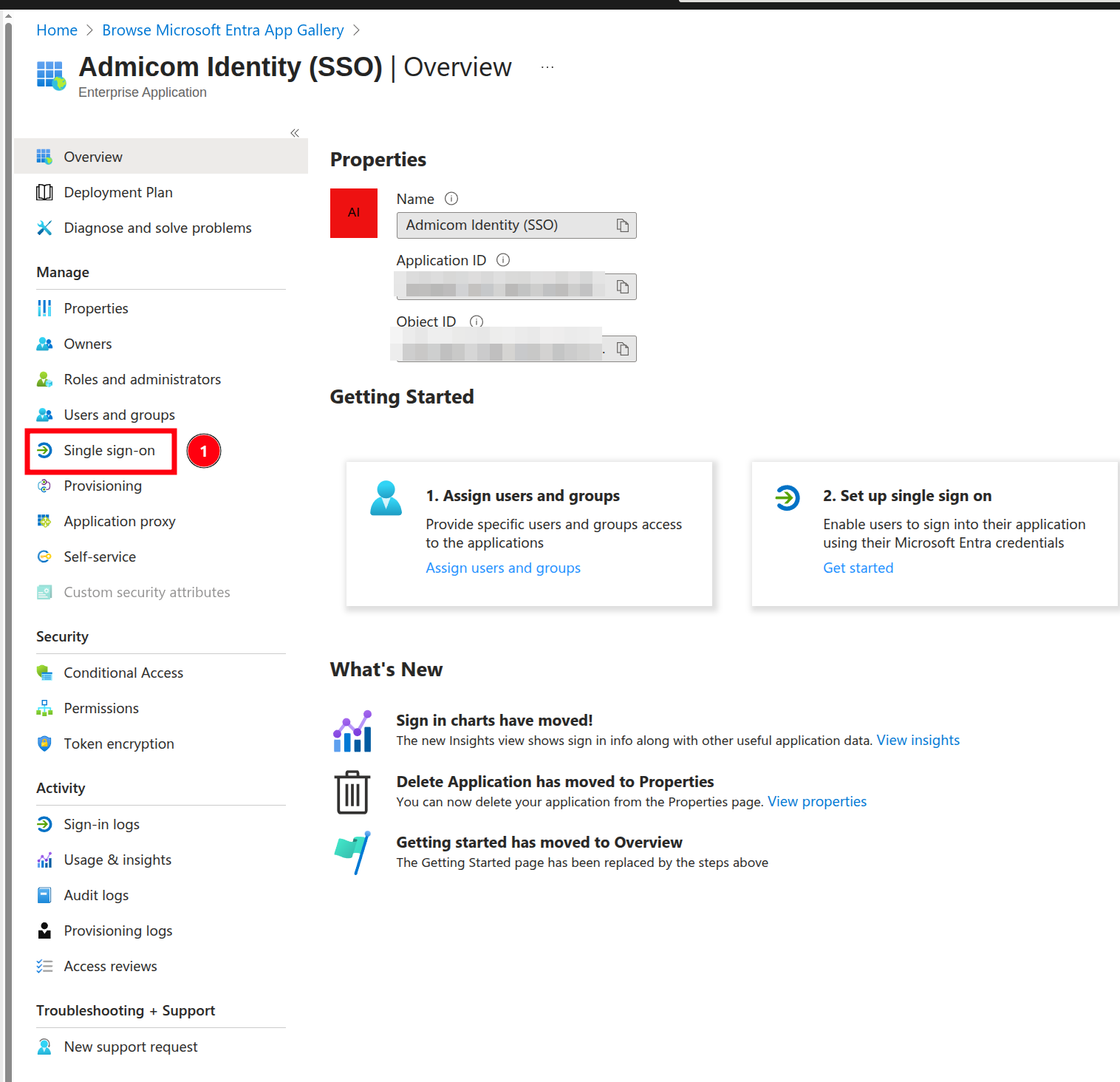This screenshot has height=1082, width=1120.
Task: Click the Delete Application trash icon
Action: (x=352, y=792)
